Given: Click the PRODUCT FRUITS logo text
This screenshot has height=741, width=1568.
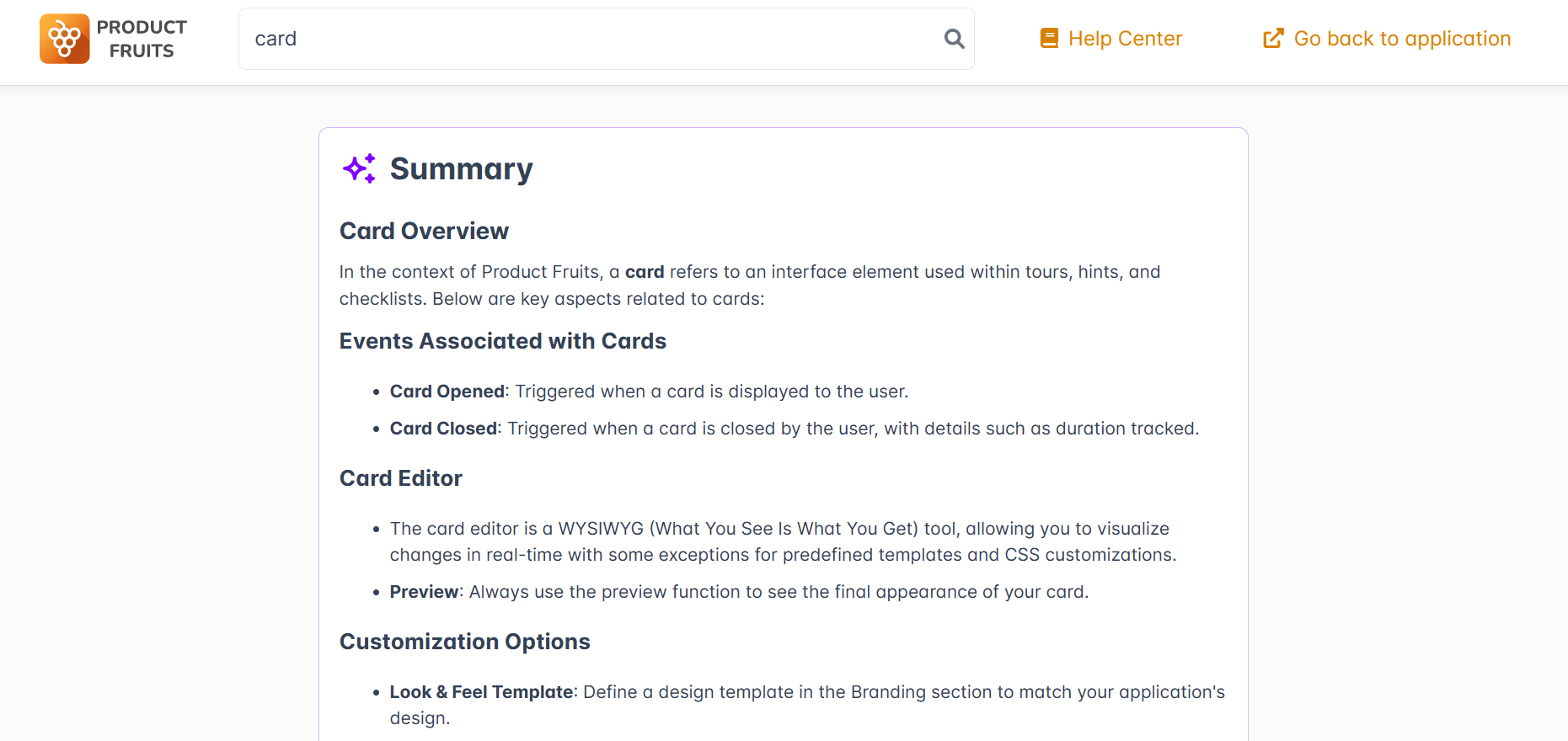Looking at the screenshot, I should click(x=142, y=39).
